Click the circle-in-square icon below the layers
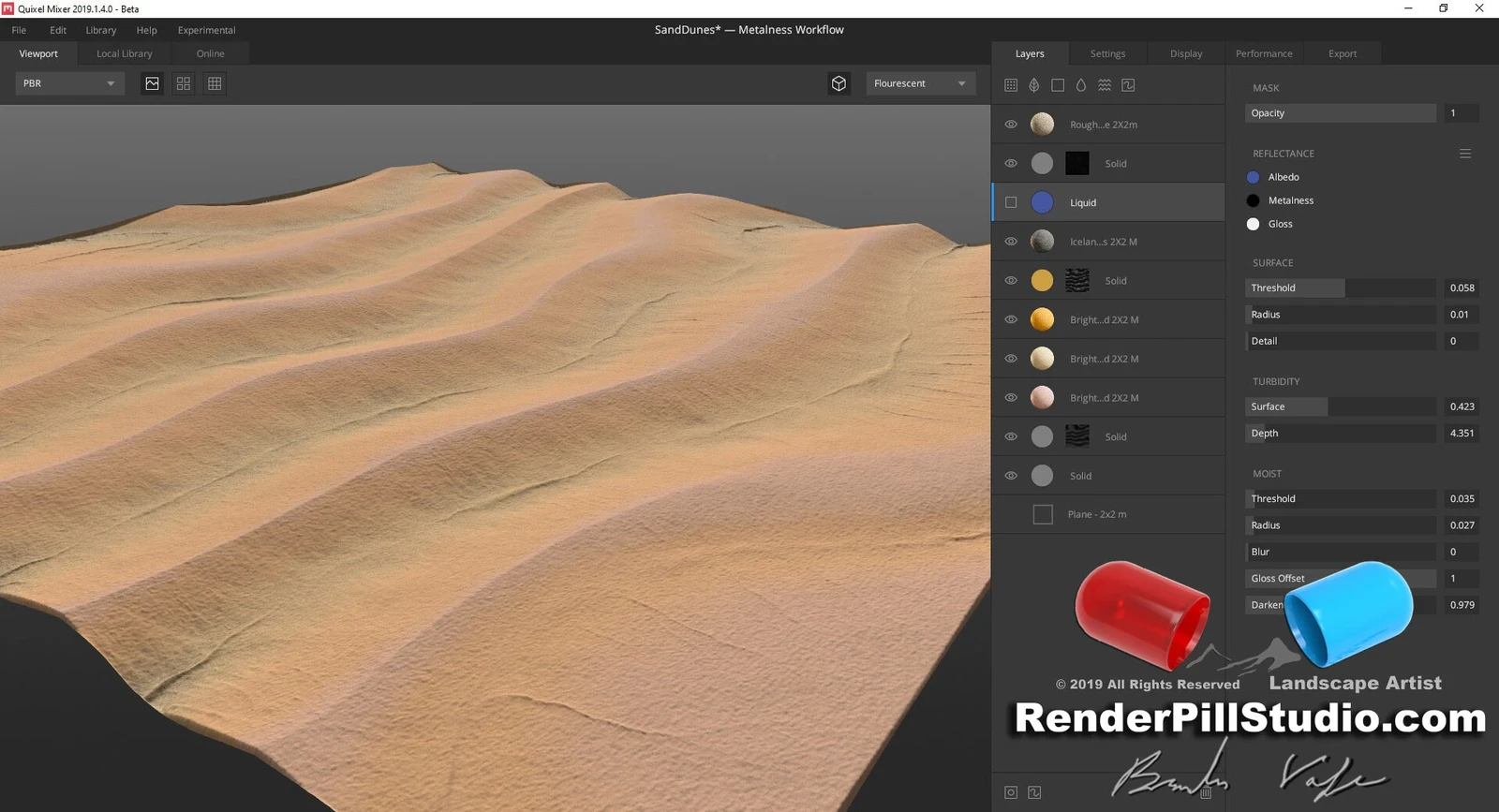The width and height of the screenshot is (1499, 812). [1011, 792]
